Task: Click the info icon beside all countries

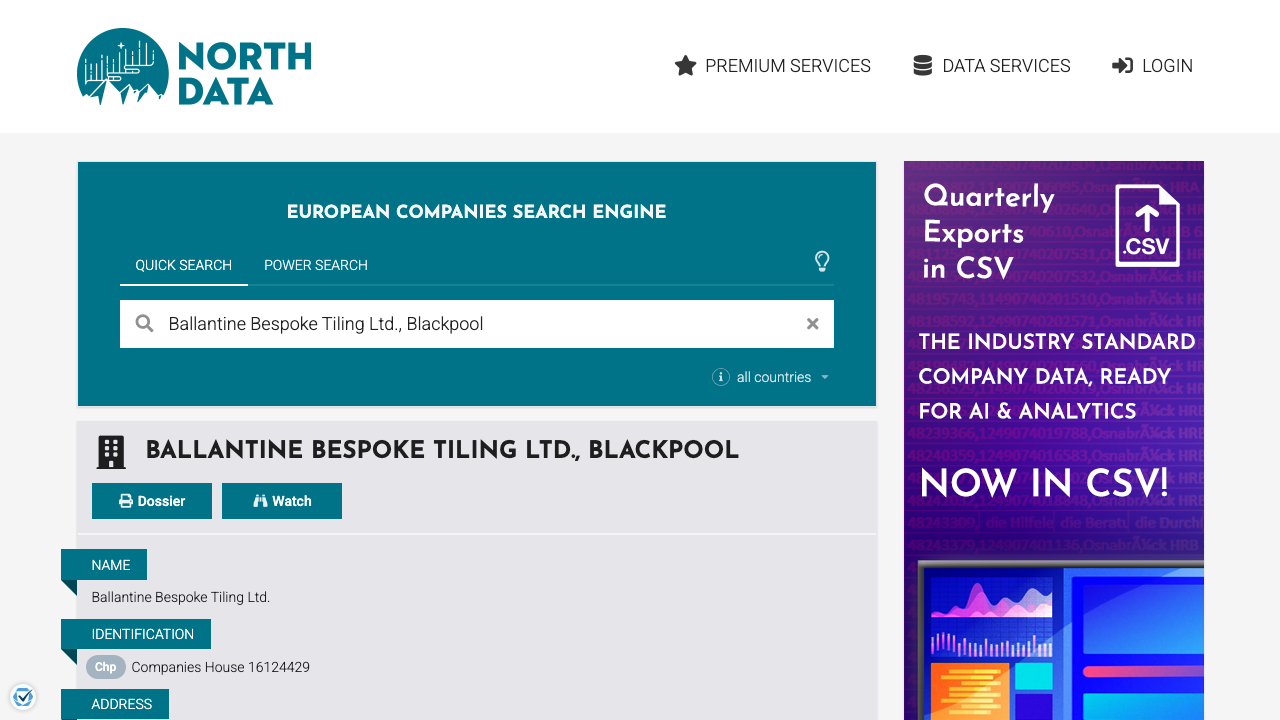Action: point(720,377)
